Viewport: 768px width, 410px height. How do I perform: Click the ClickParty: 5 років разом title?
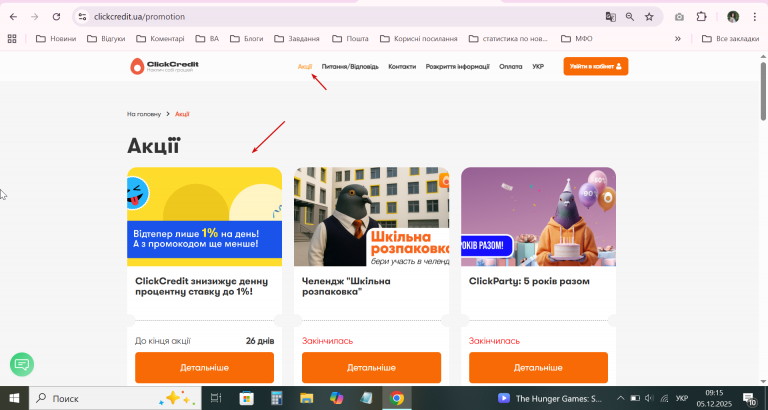529,281
